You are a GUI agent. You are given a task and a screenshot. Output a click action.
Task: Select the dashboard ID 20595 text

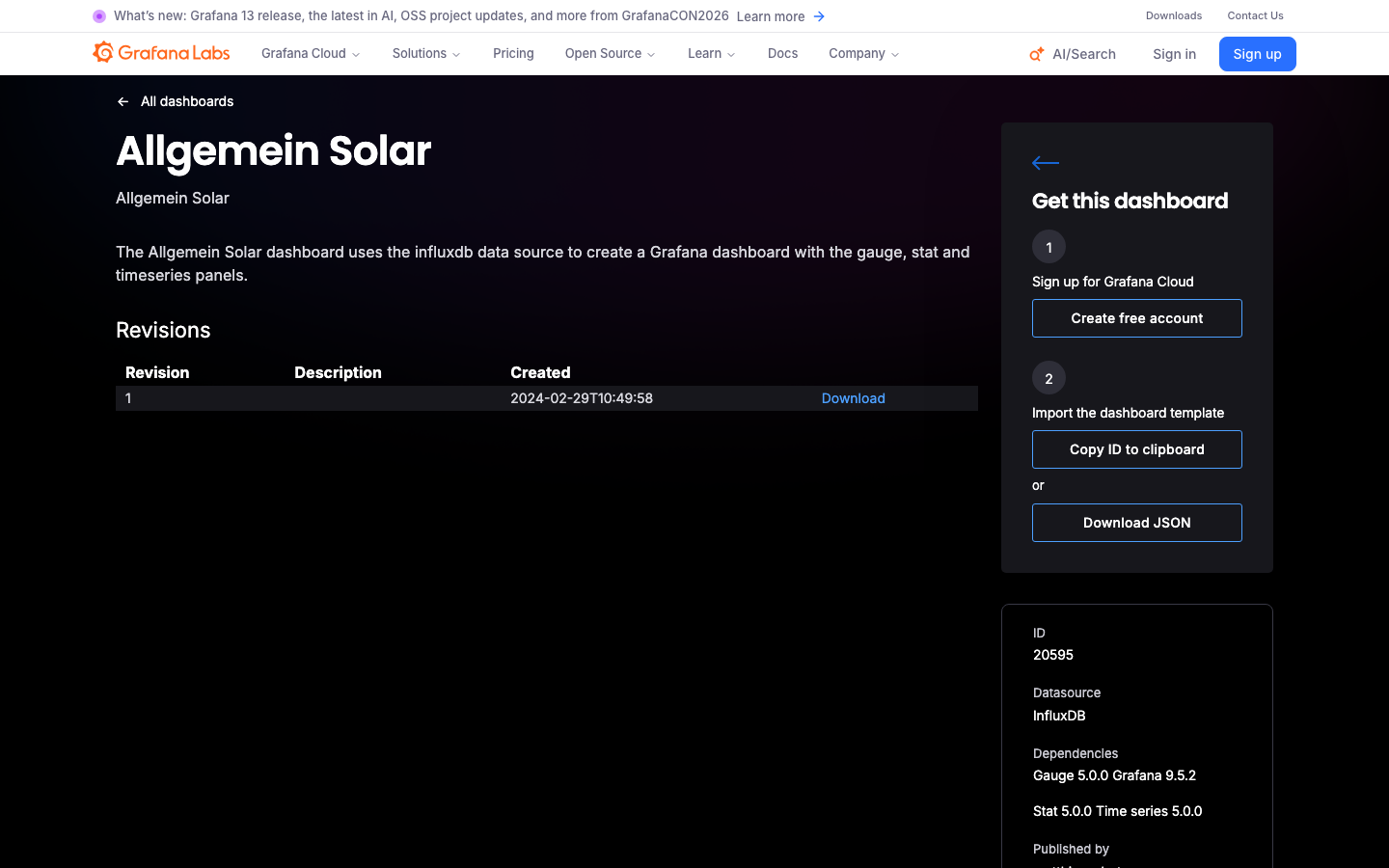coord(1053,655)
